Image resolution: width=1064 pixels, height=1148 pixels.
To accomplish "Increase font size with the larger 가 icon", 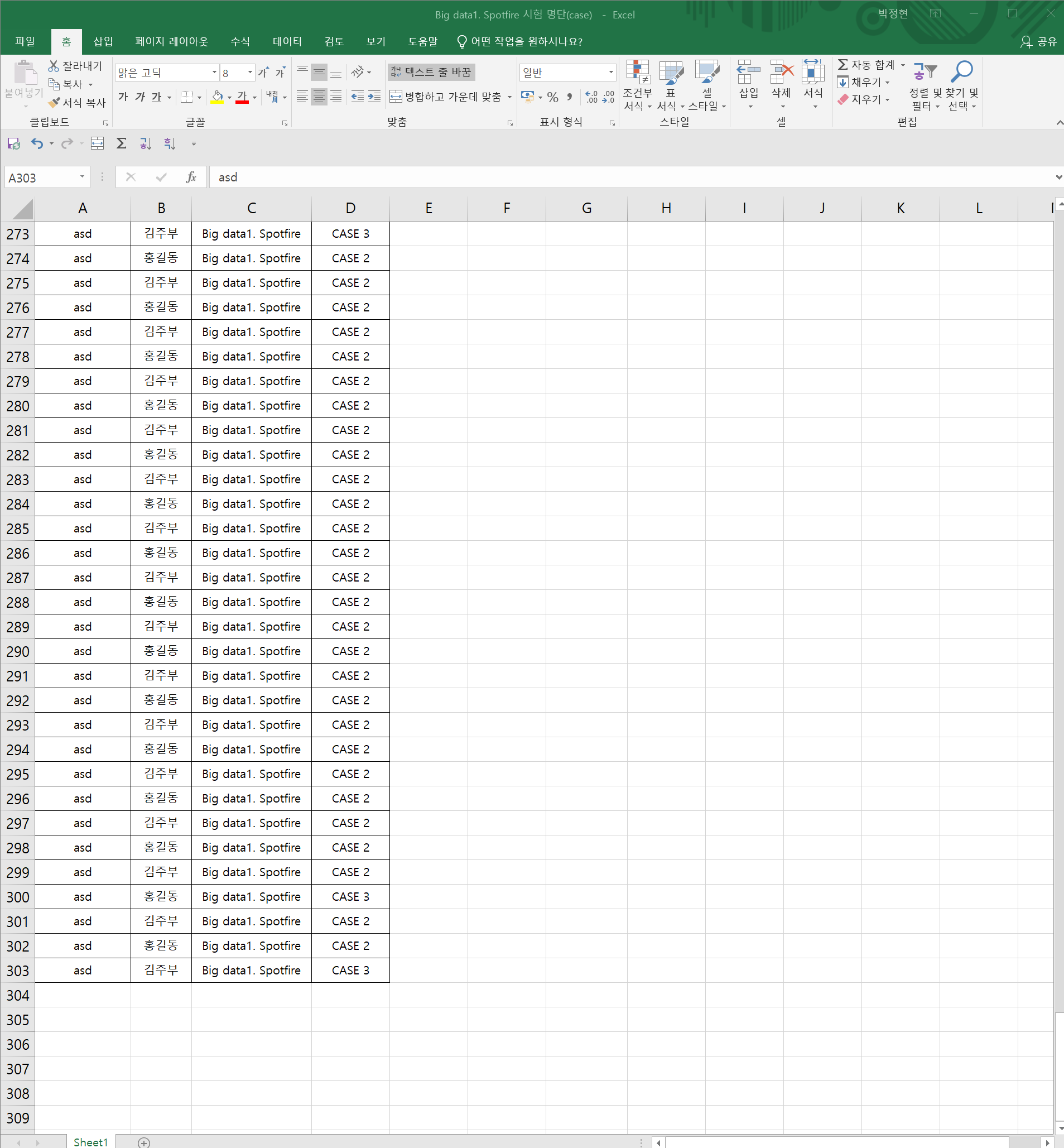I will (x=263, y=73).
